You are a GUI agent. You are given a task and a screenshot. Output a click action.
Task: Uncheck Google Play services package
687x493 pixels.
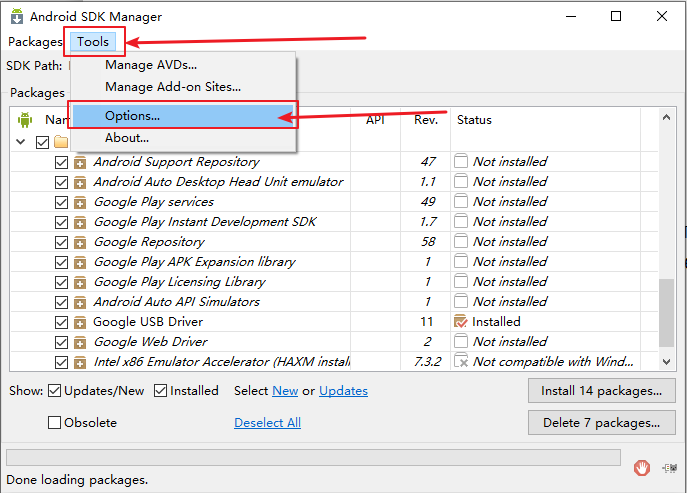click(x=61, y=202)
